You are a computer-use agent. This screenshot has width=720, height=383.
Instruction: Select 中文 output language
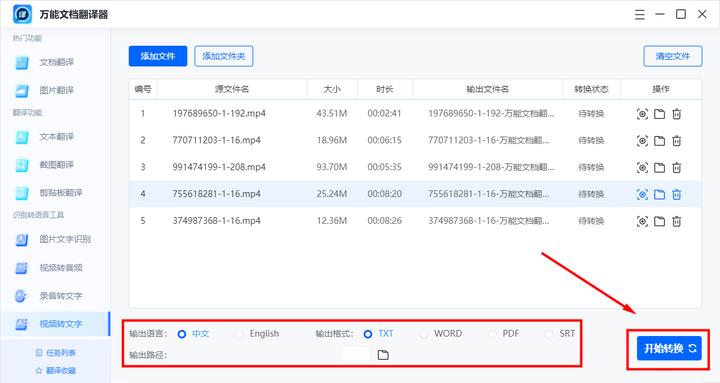click(x=182, y=334)
